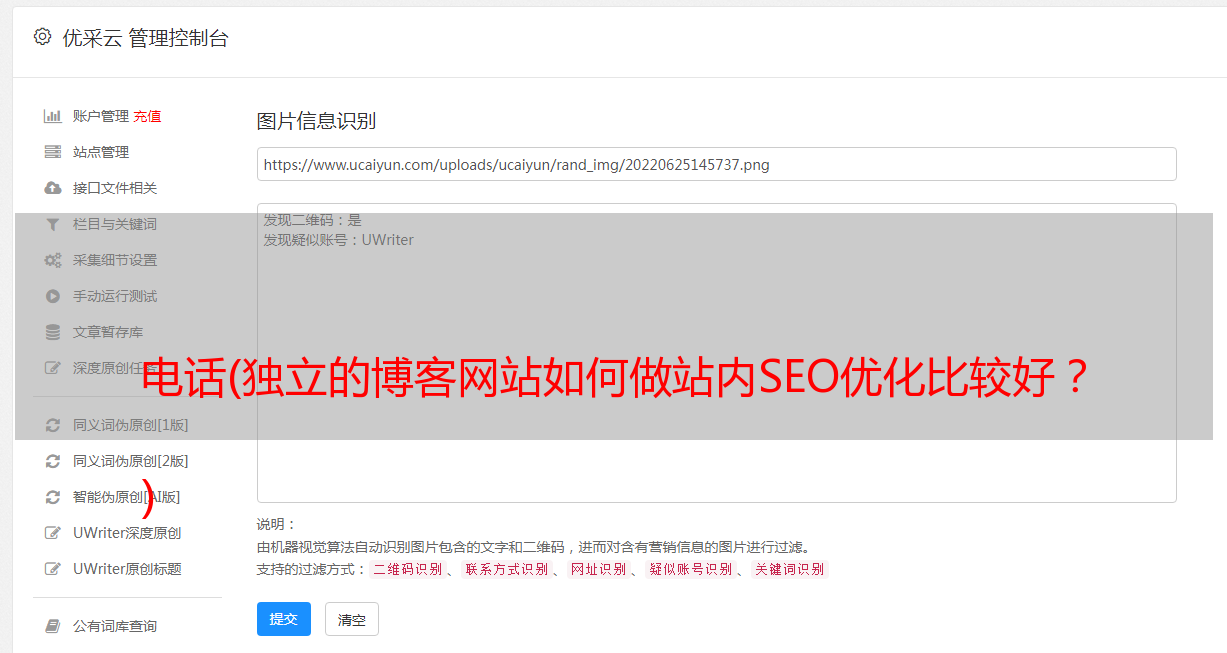This screenshot has height=653, width=1227.
Task: Click the 优采云 管理控制台 title
Action: (145, 38)
